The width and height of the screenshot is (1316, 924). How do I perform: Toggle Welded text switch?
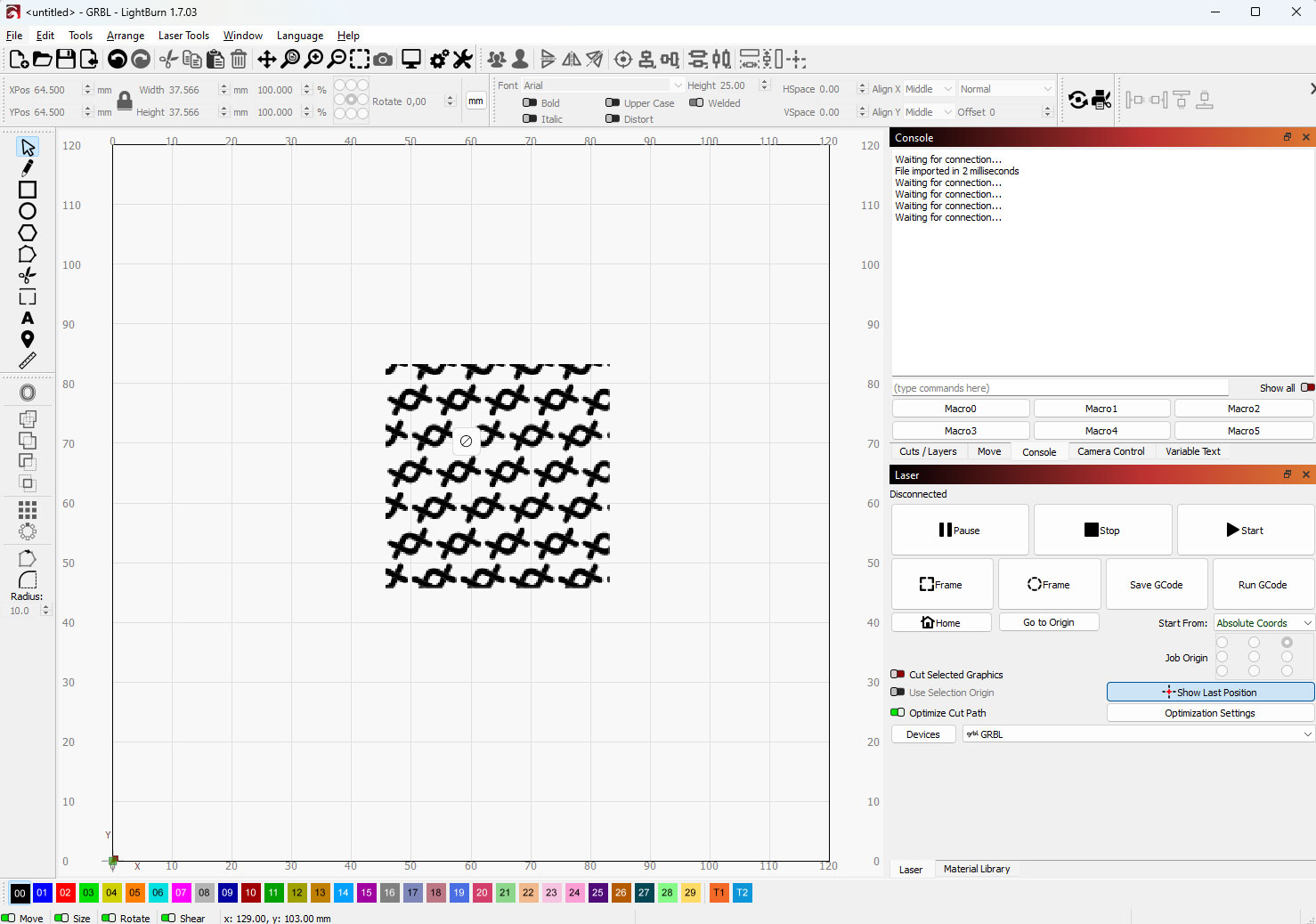click(x=696, y=103)
